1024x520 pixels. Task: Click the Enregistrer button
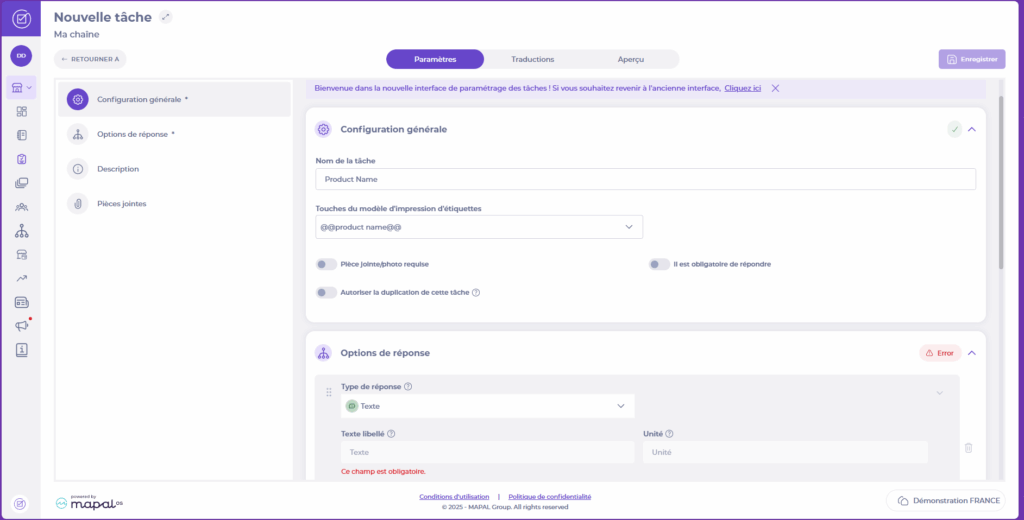click(971, 59)
